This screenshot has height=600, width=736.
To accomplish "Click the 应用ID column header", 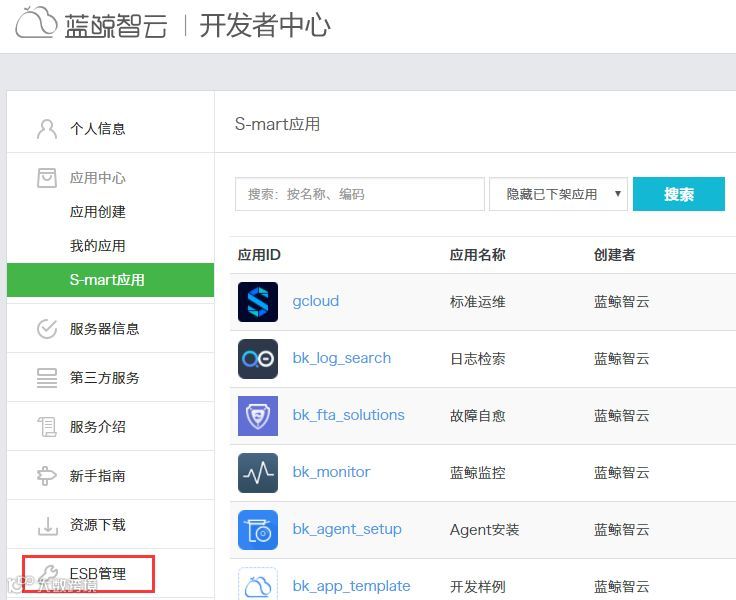I will (259, 255).
